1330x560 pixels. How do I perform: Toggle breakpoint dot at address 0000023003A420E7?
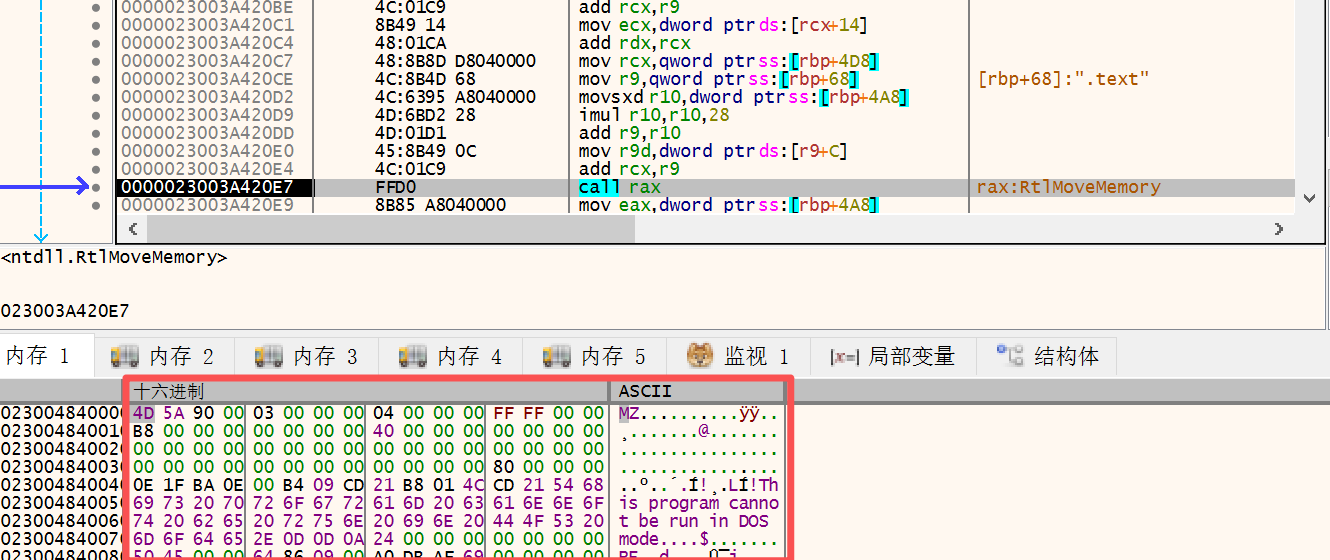(x=96, y=187)
